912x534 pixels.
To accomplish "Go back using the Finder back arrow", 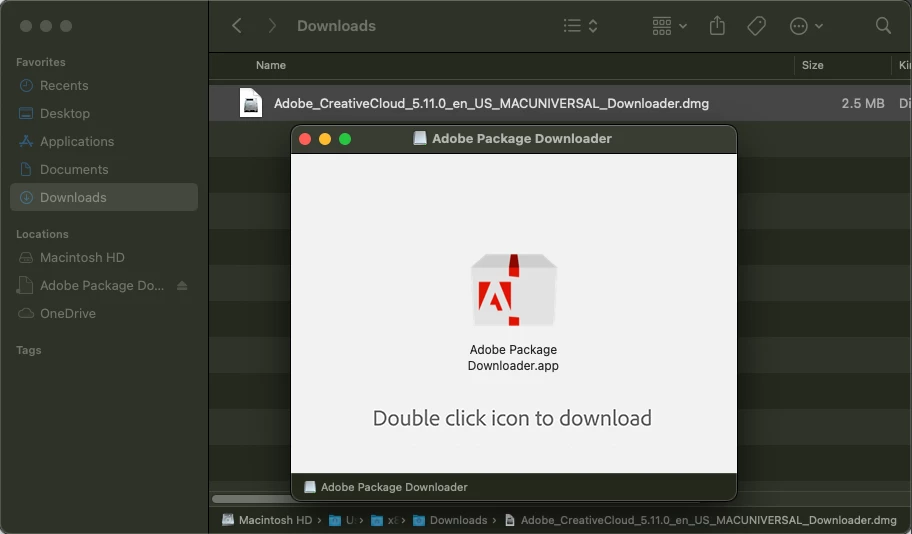I will (x=237, y=26).
